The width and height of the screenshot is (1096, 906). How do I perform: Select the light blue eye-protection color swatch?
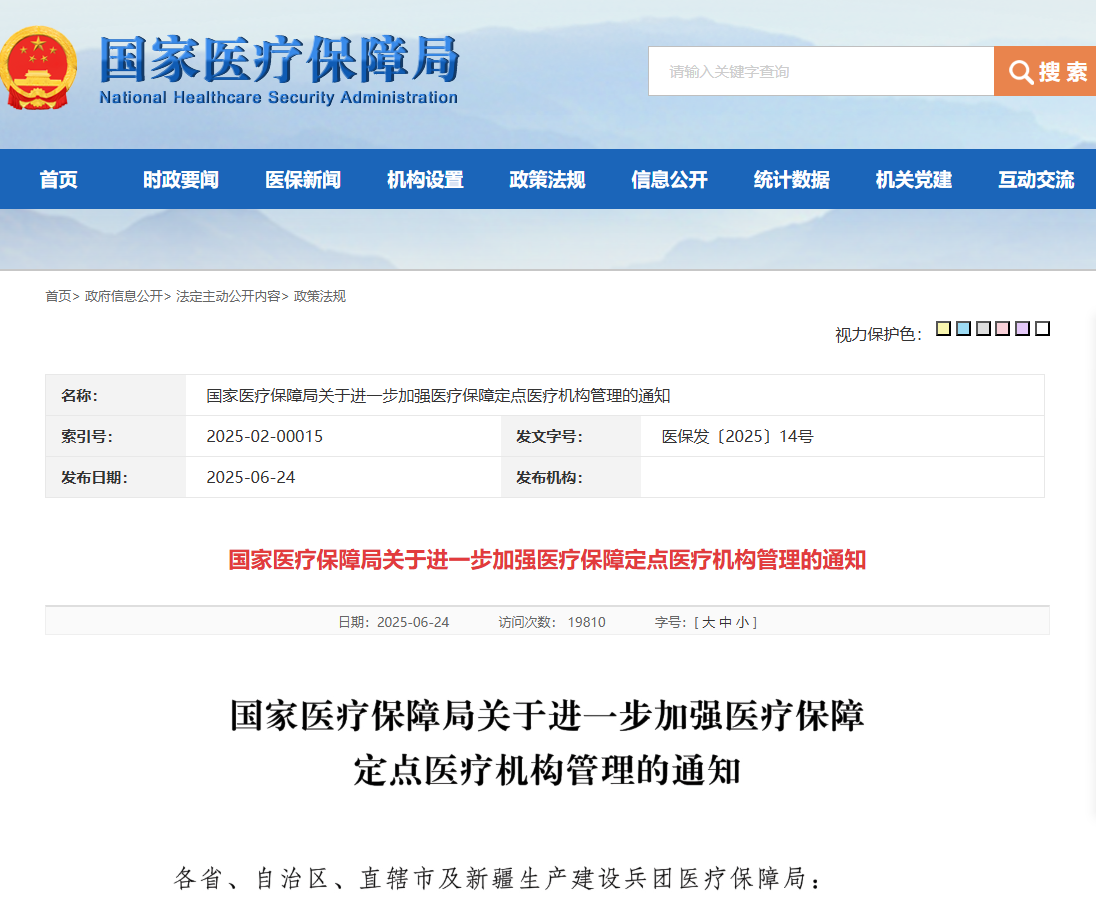pyautogui.click(x=963, y=329)
